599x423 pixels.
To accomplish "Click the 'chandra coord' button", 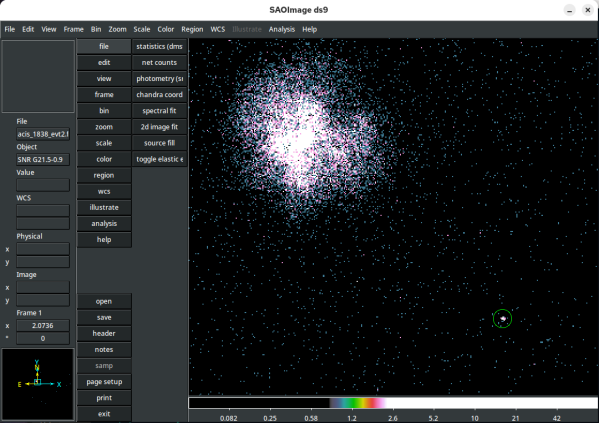I will coord(159,94).
